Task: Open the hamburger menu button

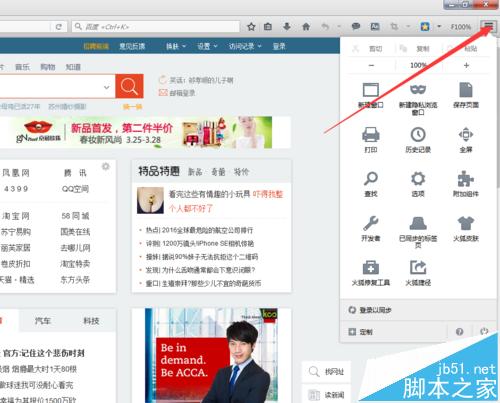Action: [x=488, y=26]
